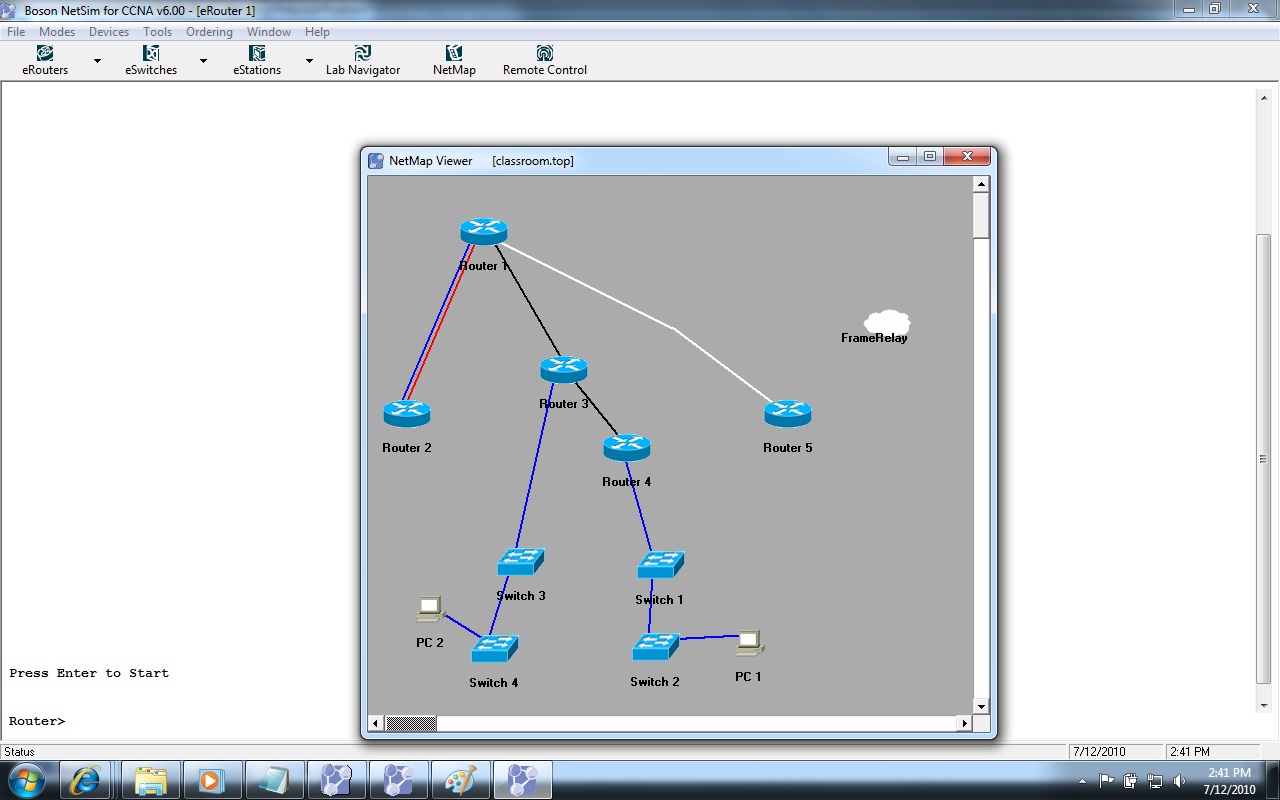
Task: Open the eSwitches device list
Action: [151, 60]
